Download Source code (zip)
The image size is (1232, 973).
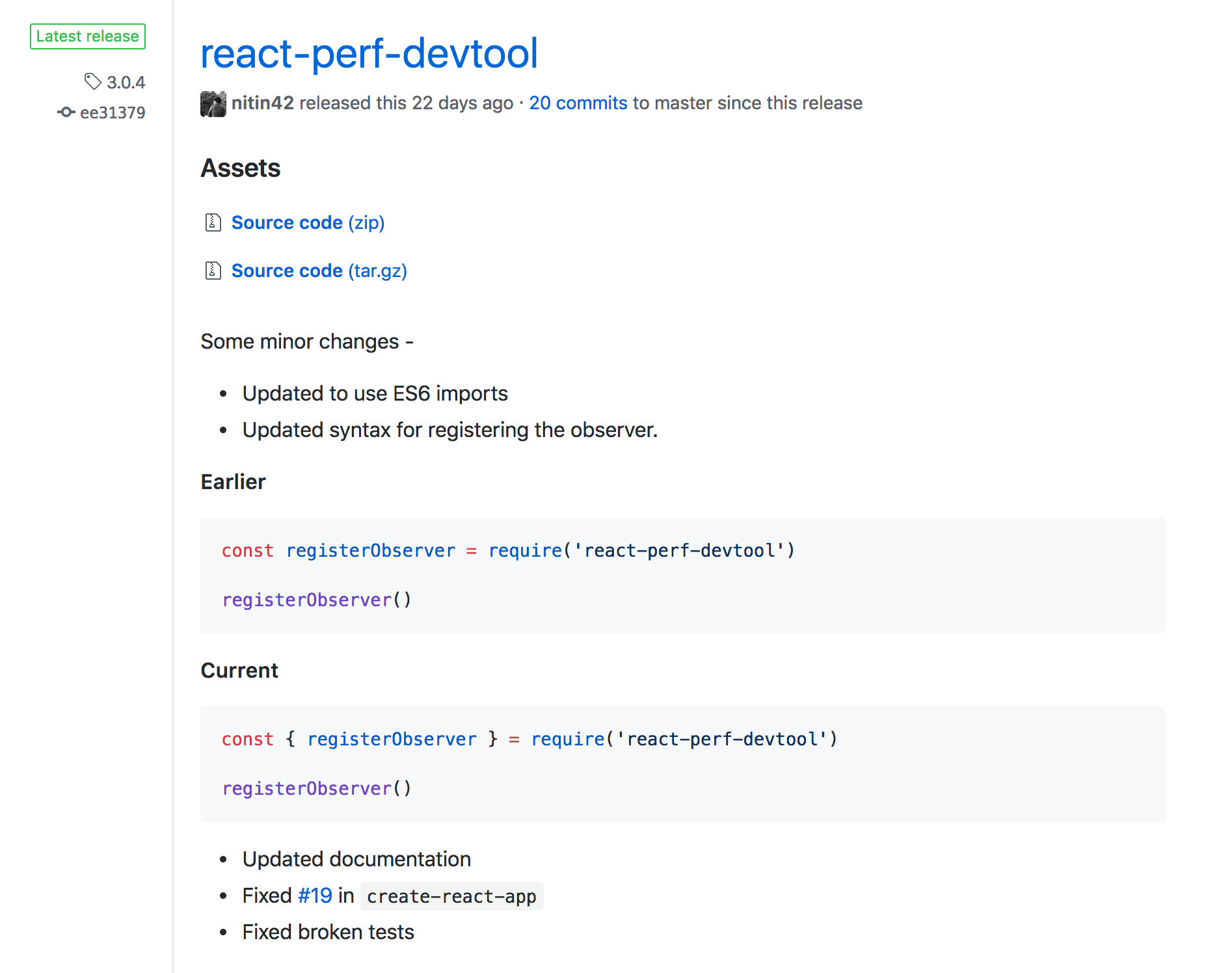click(x=308, y=222)
